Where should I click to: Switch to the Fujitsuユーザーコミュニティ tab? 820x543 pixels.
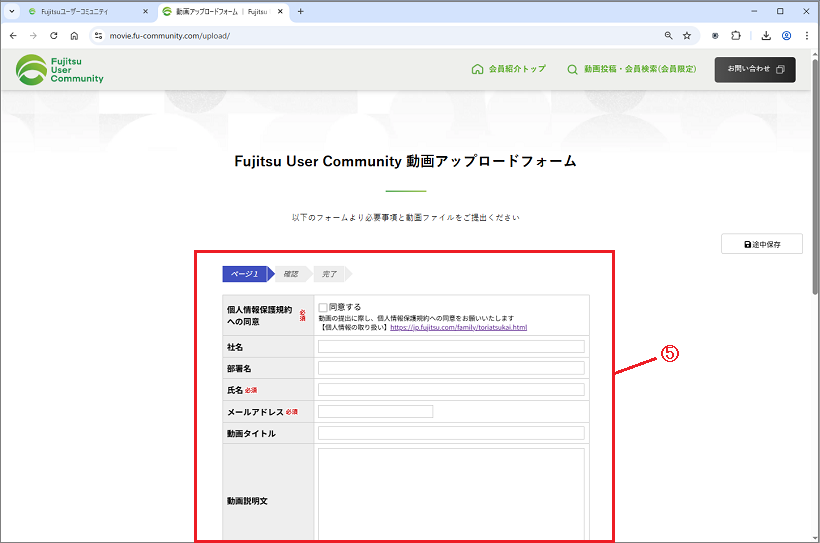(88, 12)
